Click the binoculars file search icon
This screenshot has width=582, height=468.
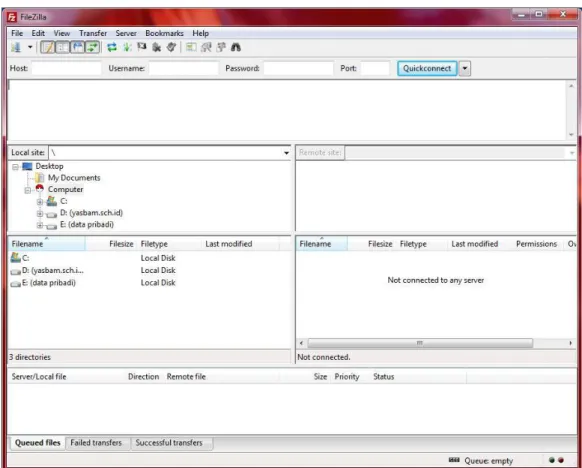[236, 47]
